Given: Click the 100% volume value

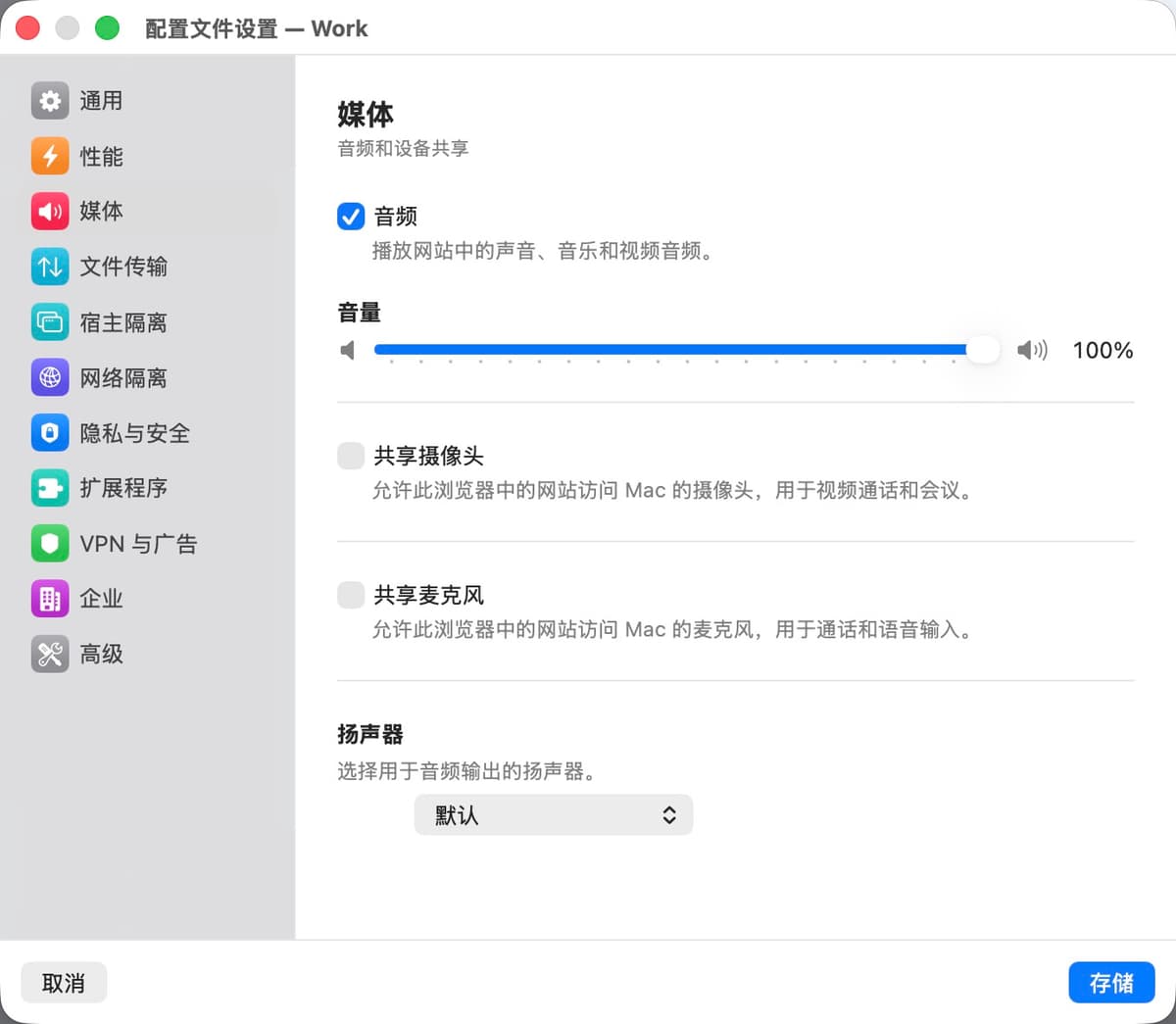Looking at the screenshot, I should point(1102,350).
